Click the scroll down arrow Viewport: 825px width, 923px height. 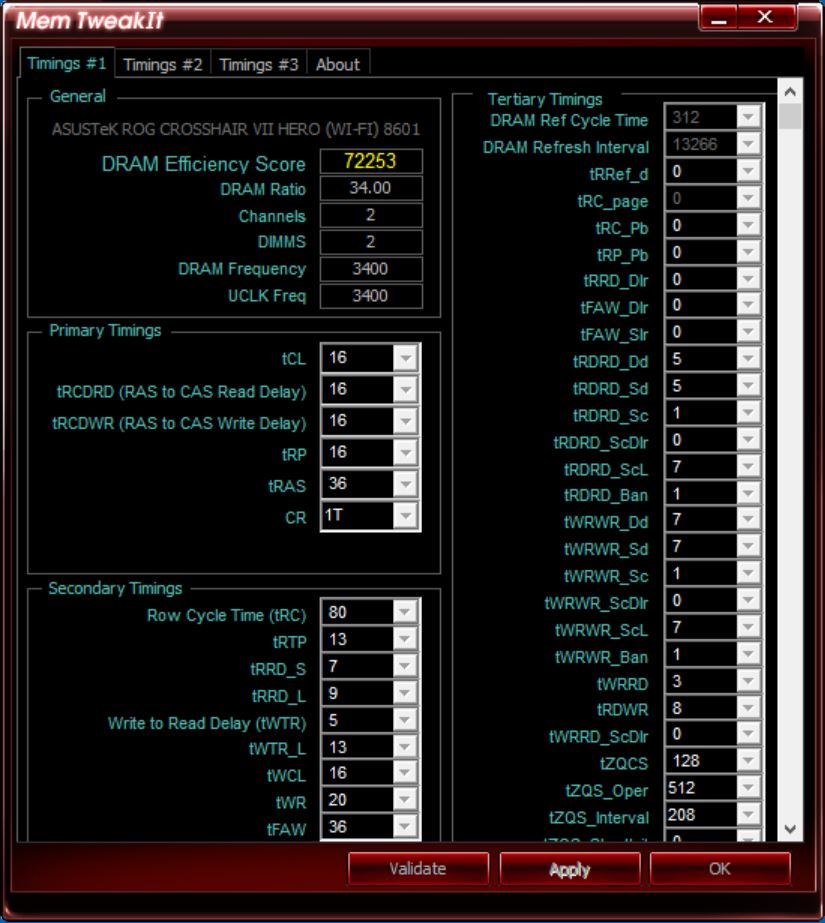click(790, 829)
